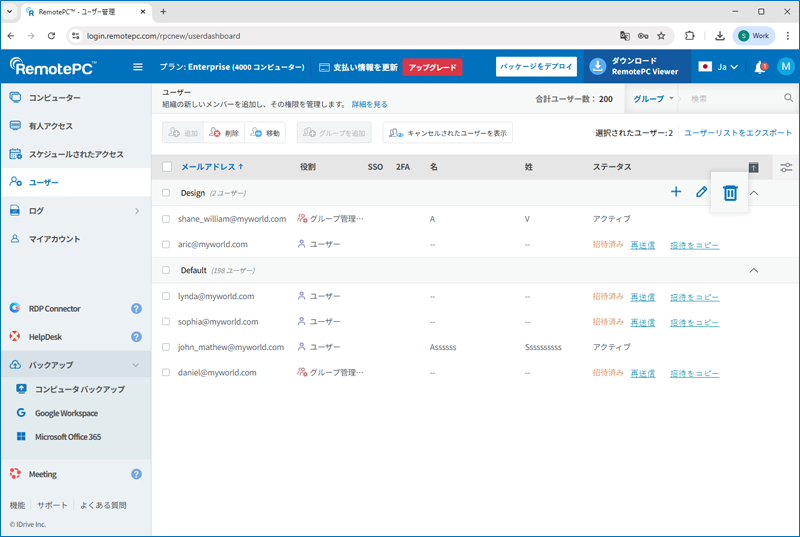The height and width of the screenshot is (537, 800).
Task: Open スケジュールされたアクセス in sidebar
Action: coord(76,154)
